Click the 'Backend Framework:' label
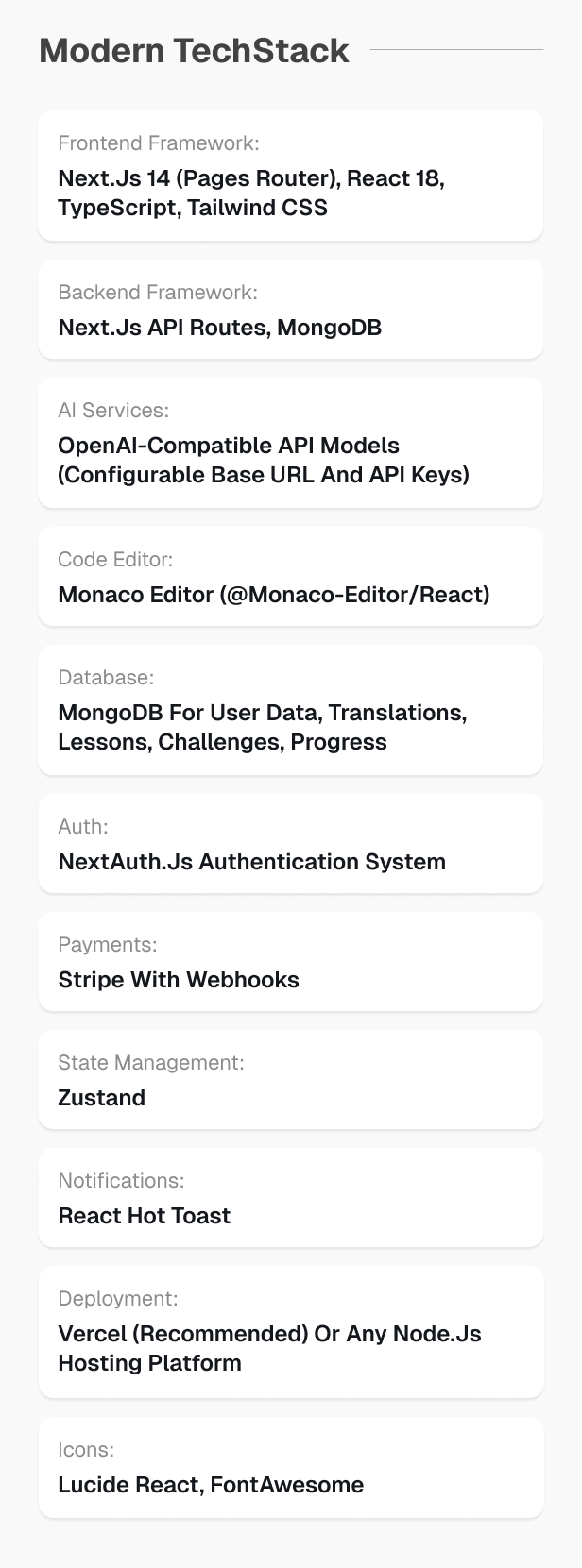 (158, 293)
